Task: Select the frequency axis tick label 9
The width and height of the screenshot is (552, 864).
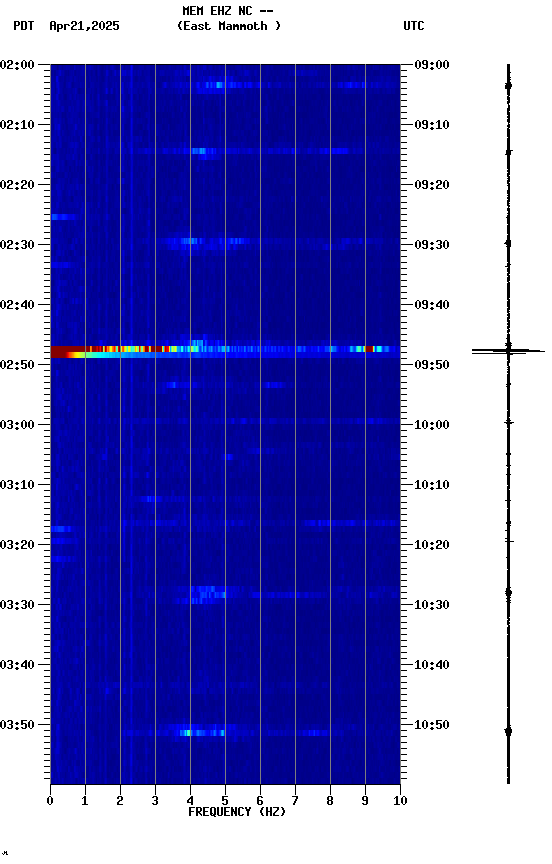Action: pyautogui.click(x=365, y=801)
